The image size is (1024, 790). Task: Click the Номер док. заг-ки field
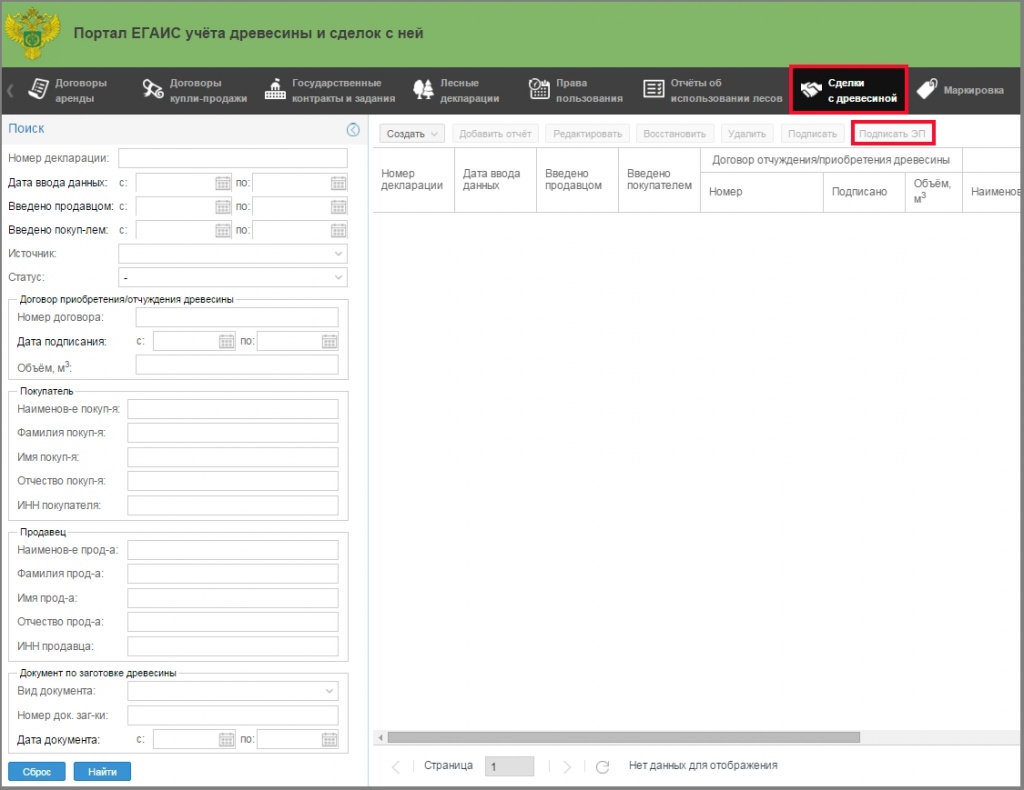pos(233,716)
